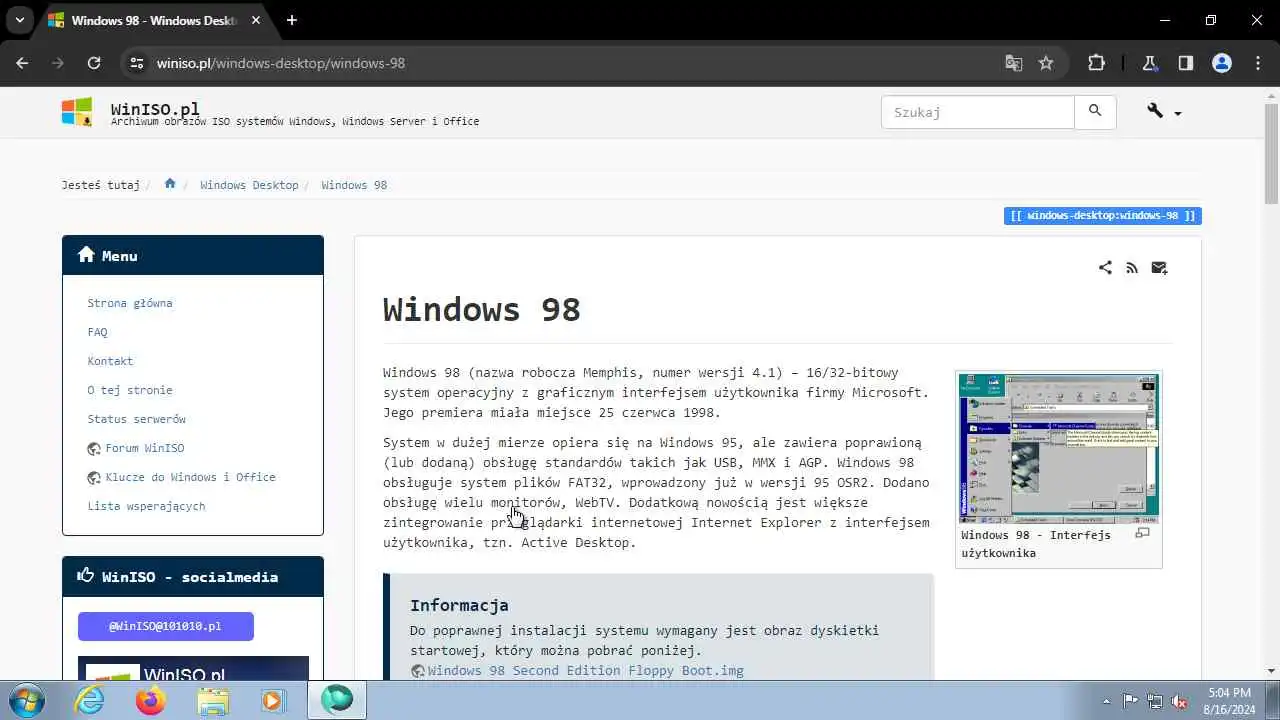Open Action Center flag tray icon
1280x720 pixels.
1130,701
